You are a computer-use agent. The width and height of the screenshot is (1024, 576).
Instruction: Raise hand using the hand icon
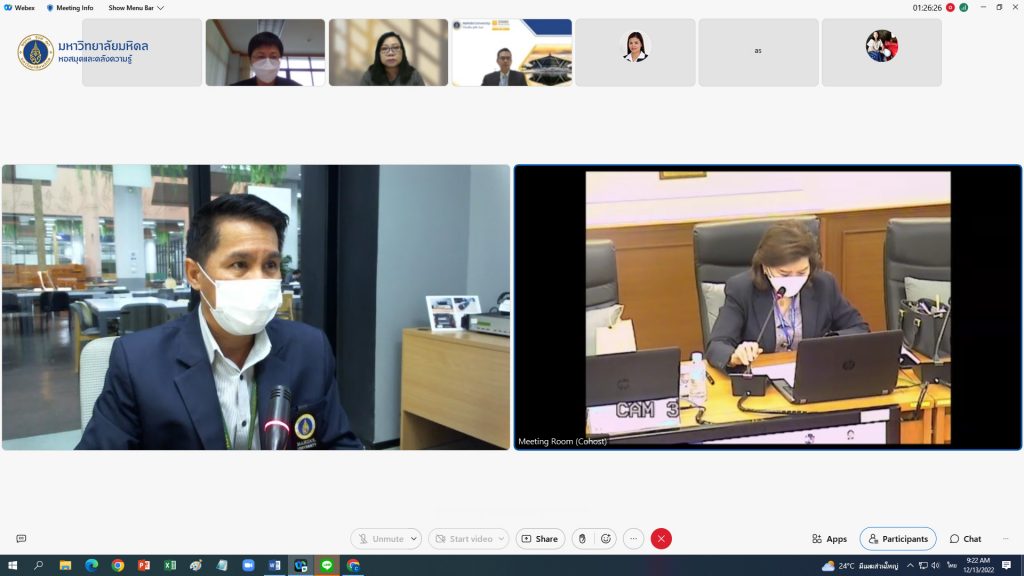(582, 539)
